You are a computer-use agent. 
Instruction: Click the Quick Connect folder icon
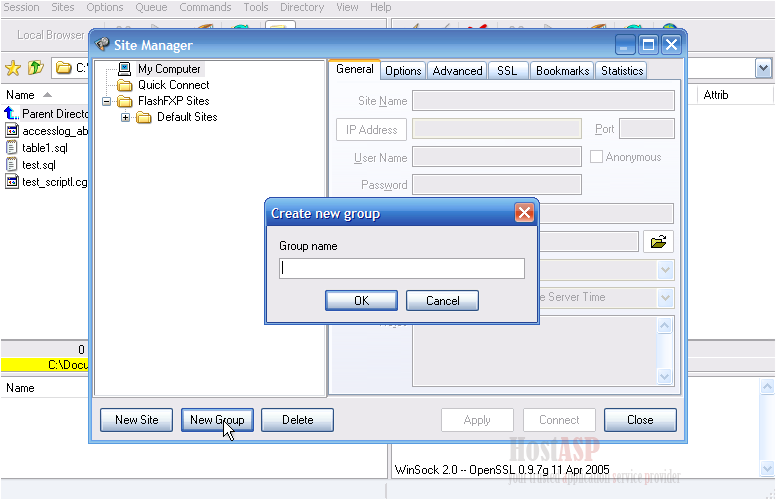125,85
